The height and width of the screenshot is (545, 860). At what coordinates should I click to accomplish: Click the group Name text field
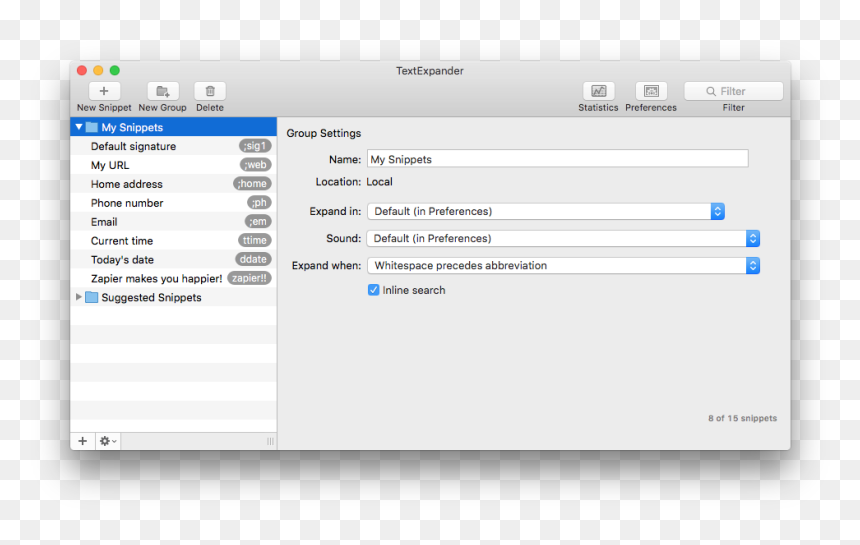(x=557, y=159)
